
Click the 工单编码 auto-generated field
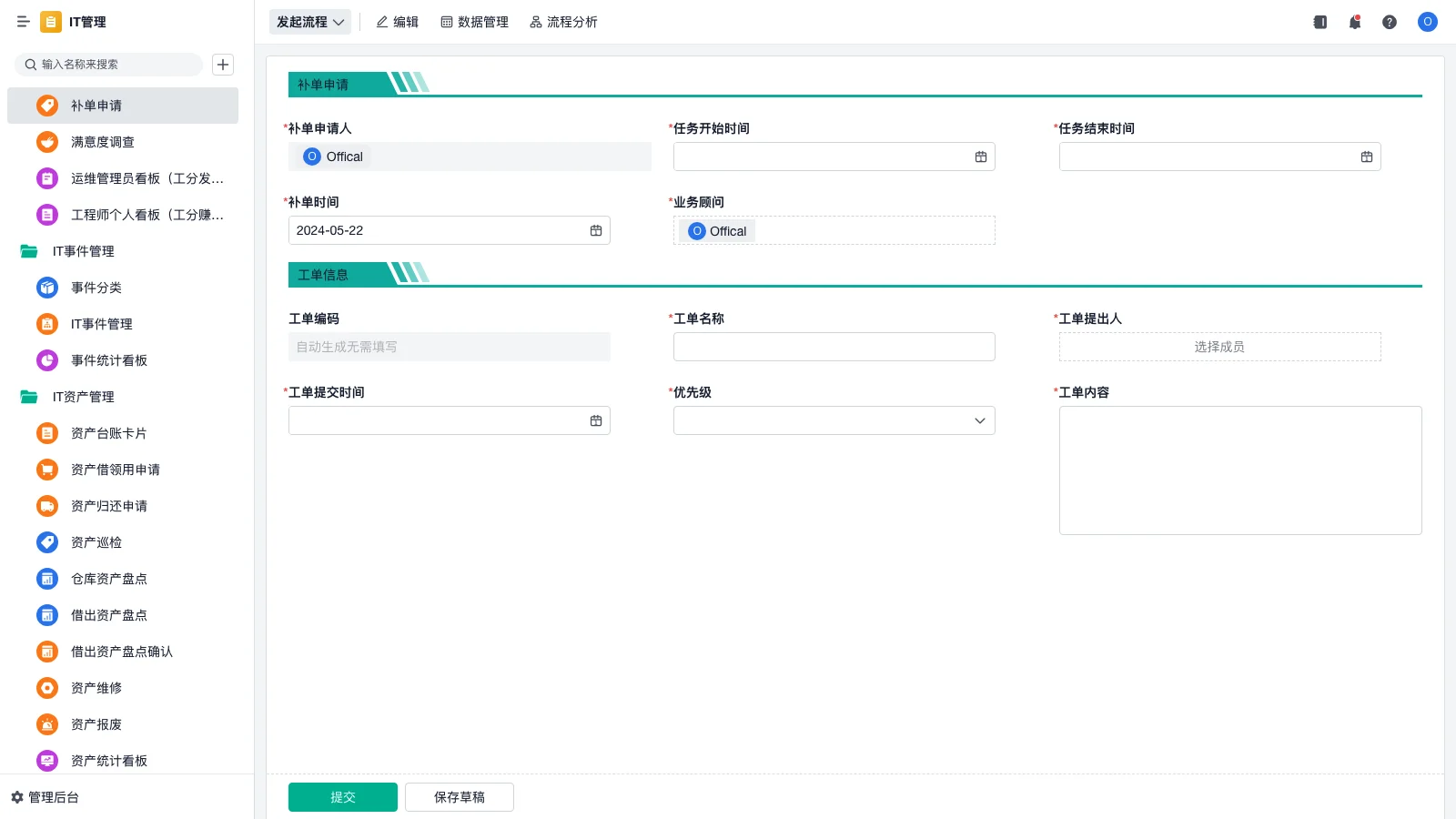[450, 347]
